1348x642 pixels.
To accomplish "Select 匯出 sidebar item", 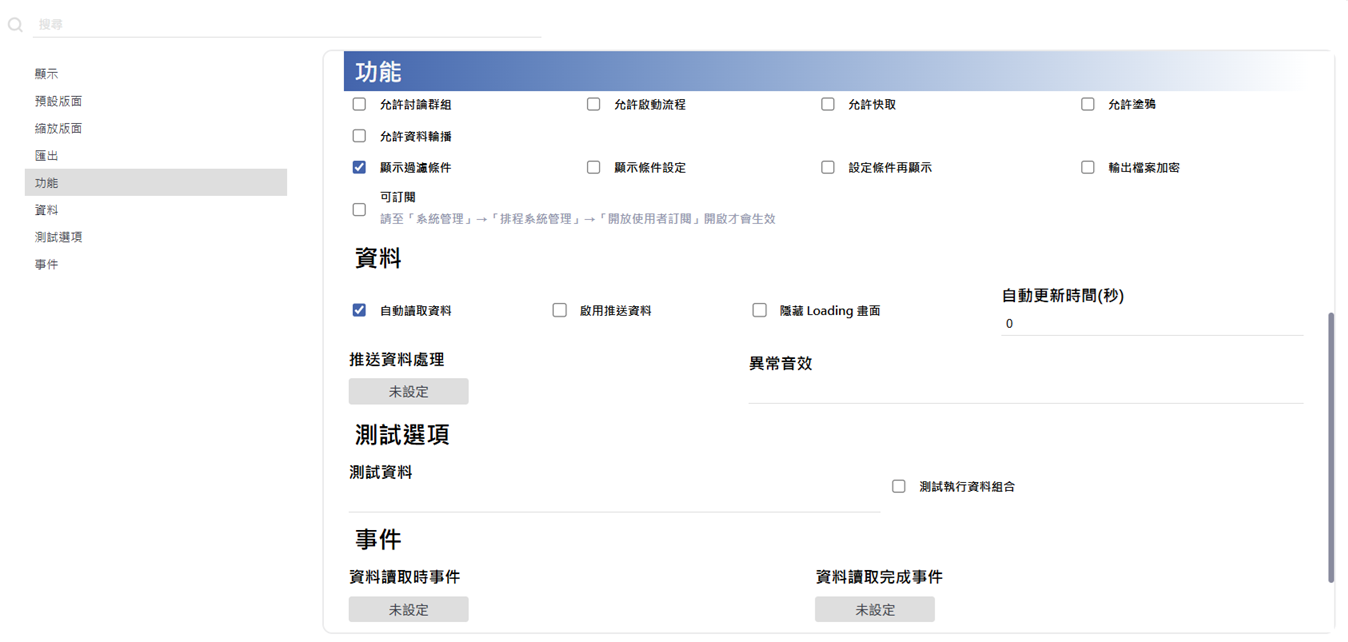I will 47,156.
